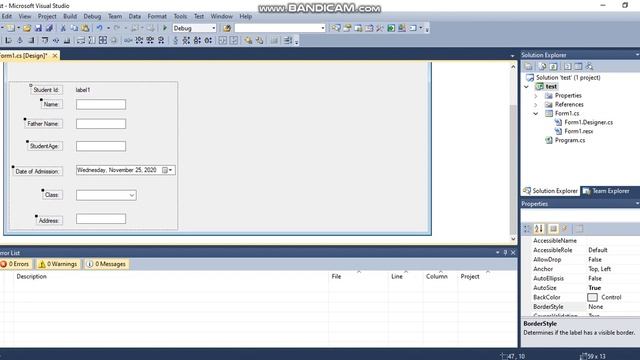Select Form1.resx in Solution Explorer

[579, 131]
